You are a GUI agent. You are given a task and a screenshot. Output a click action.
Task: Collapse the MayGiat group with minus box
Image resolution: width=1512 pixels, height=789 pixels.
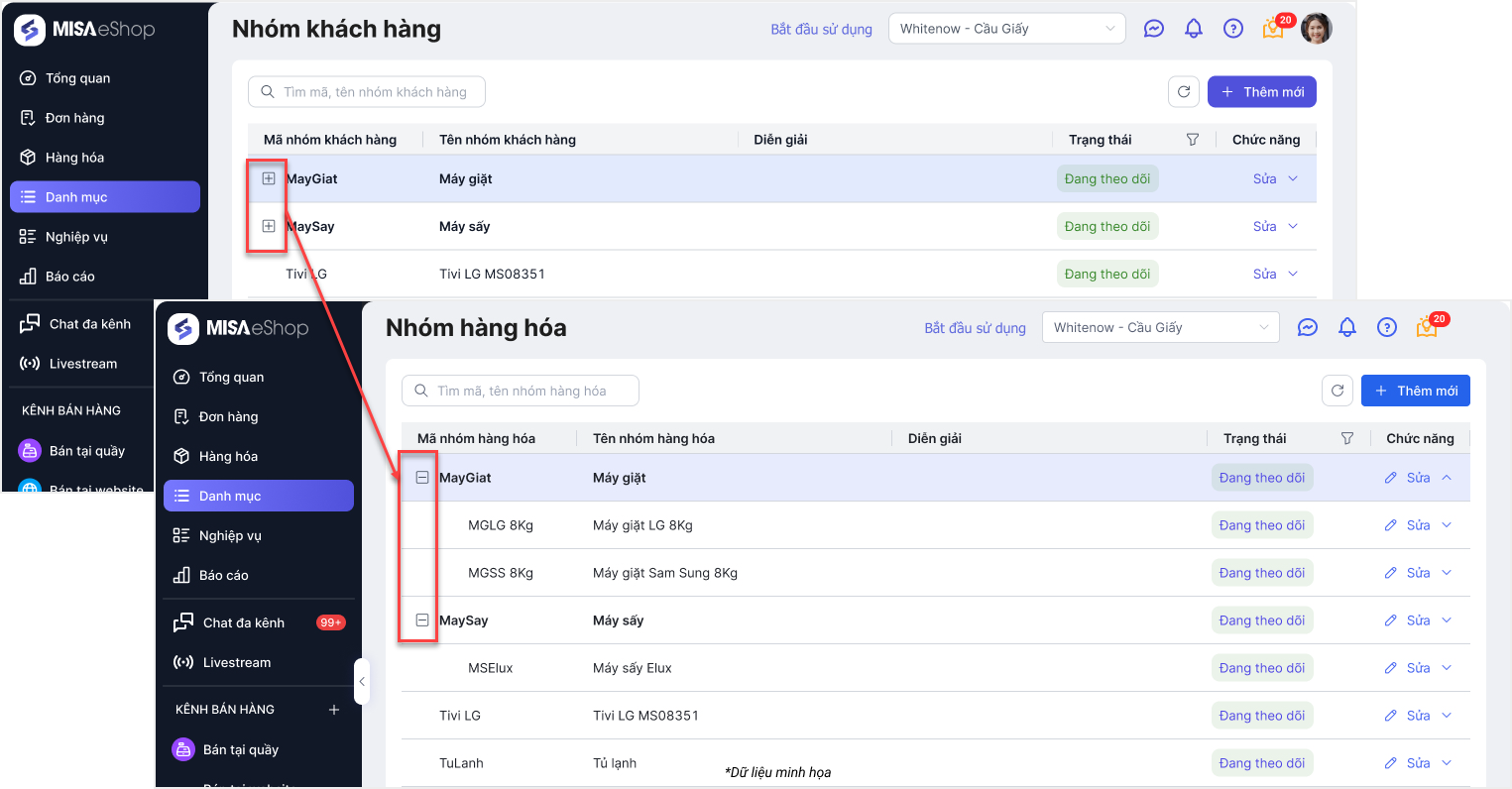[x=422, y=478]
